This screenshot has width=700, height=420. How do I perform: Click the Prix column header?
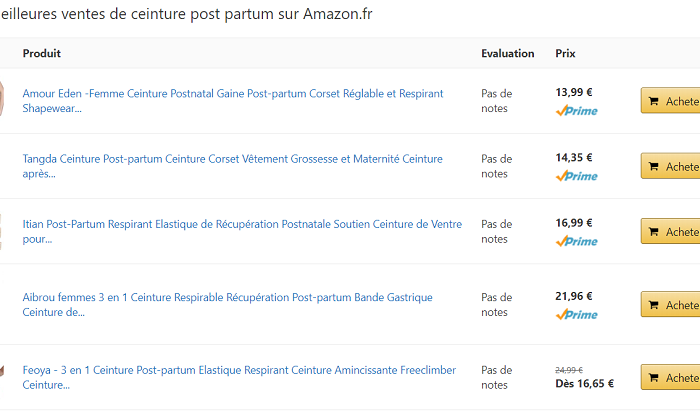coord(565,53)
